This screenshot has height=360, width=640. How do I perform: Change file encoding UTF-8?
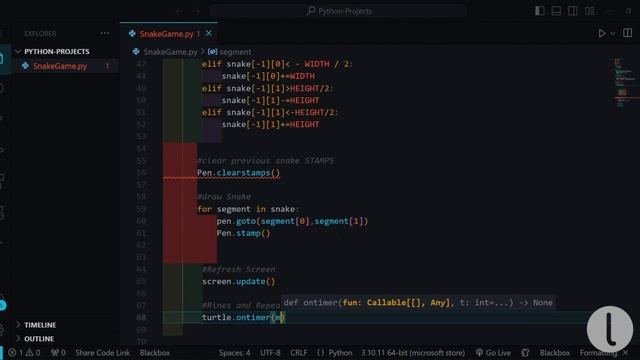click(x=270, y=353)
